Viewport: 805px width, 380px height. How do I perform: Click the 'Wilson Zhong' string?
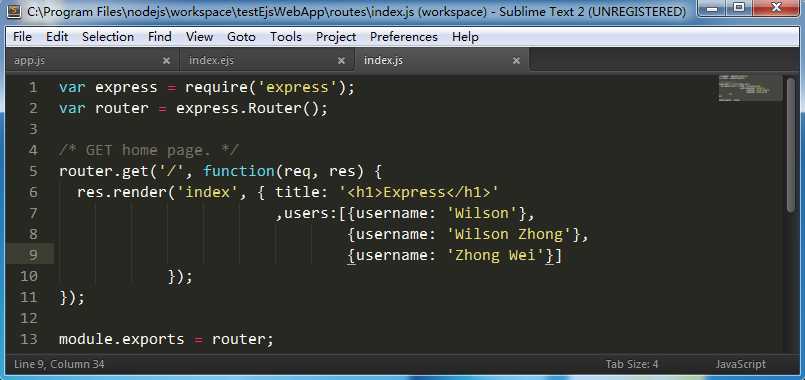coord(509,235)
